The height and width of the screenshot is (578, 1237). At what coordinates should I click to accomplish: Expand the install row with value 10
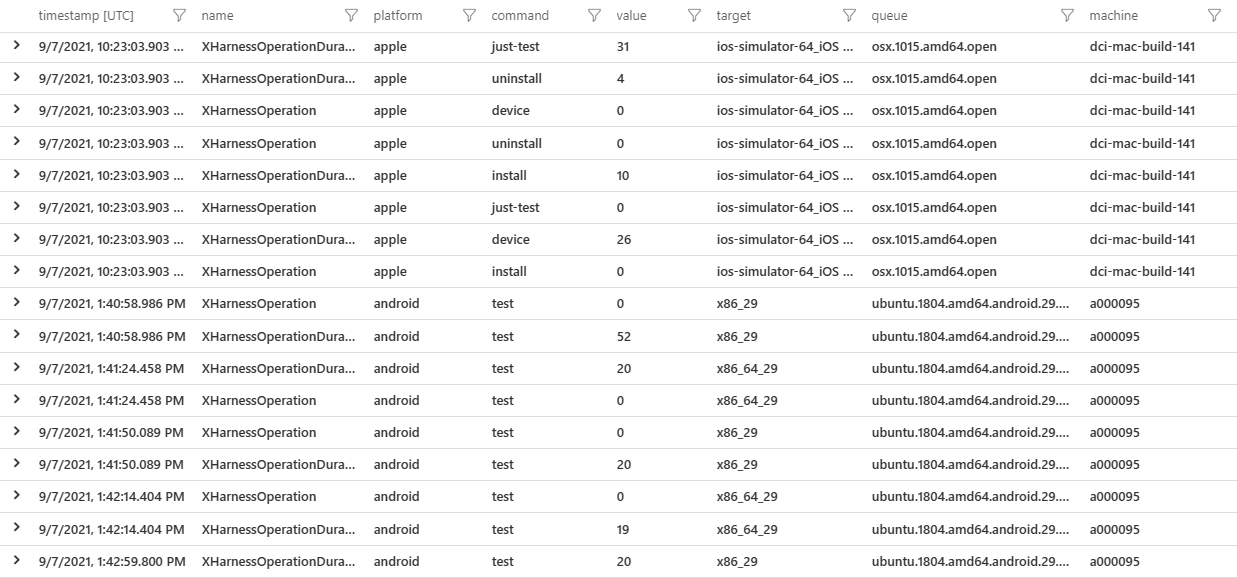[17, 175]
